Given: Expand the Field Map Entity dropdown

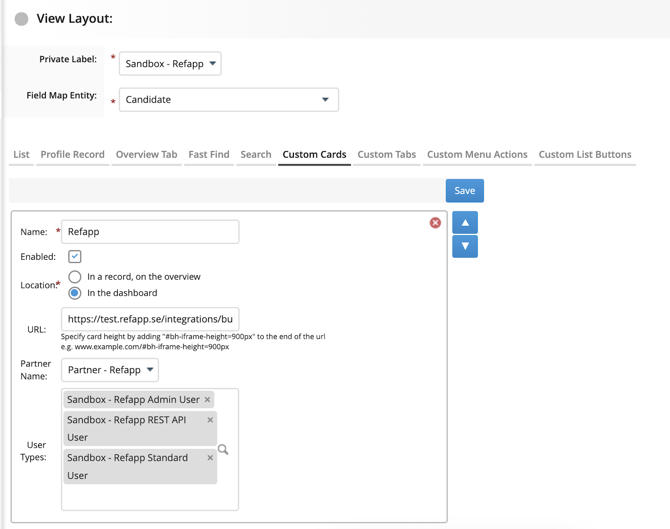Looking at the screenshot, I should [228, 100].
